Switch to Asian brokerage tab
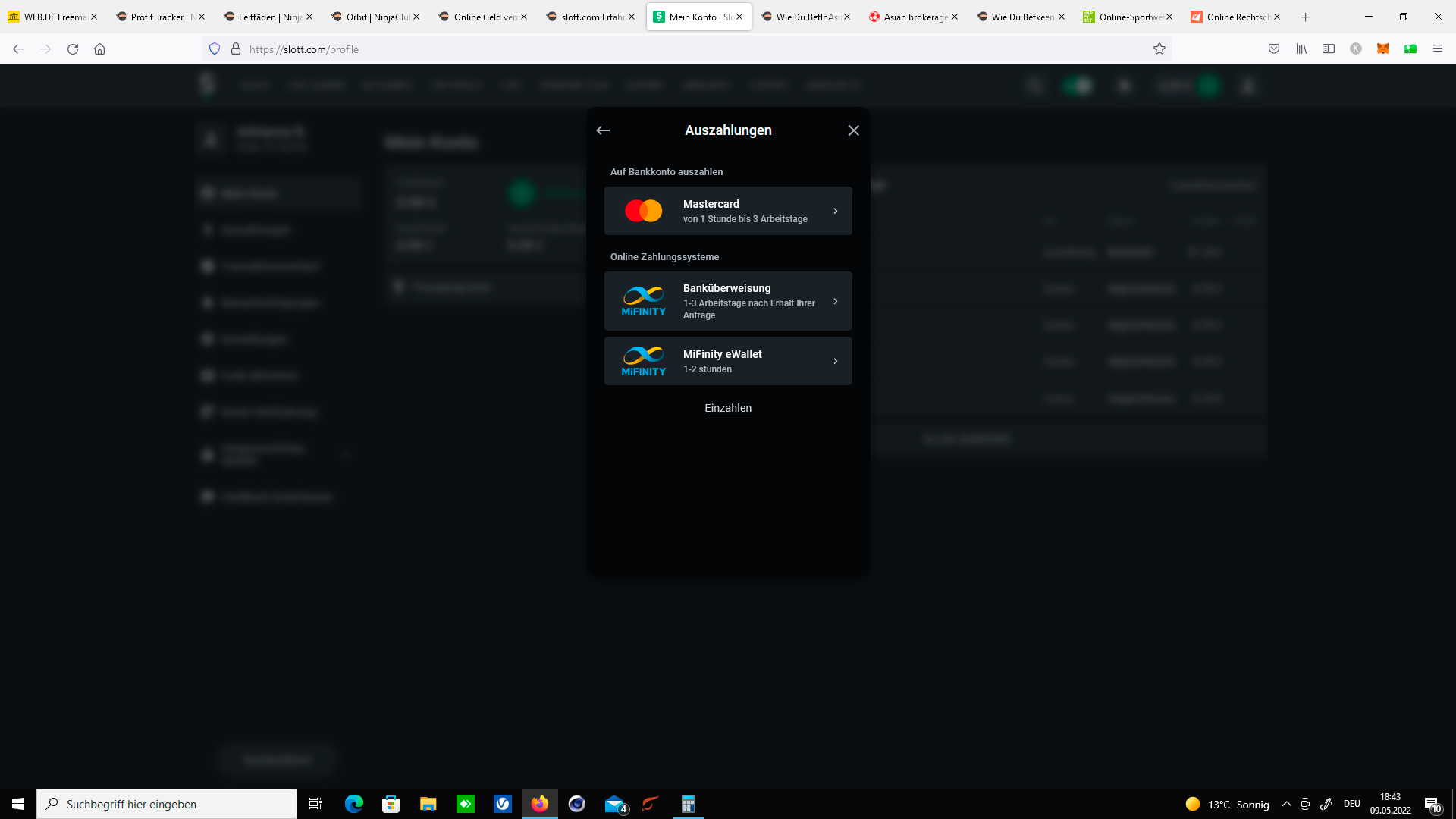The width and height of the screenshot is (1456, 819). coord(914,17)
